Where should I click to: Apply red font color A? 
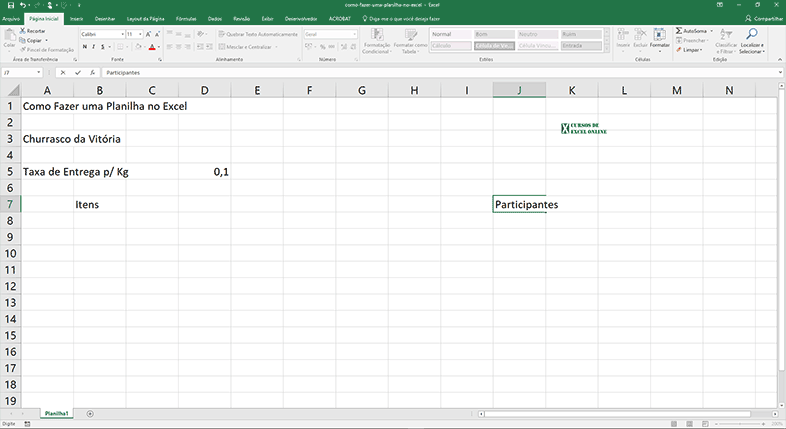(x=152, y=47)
